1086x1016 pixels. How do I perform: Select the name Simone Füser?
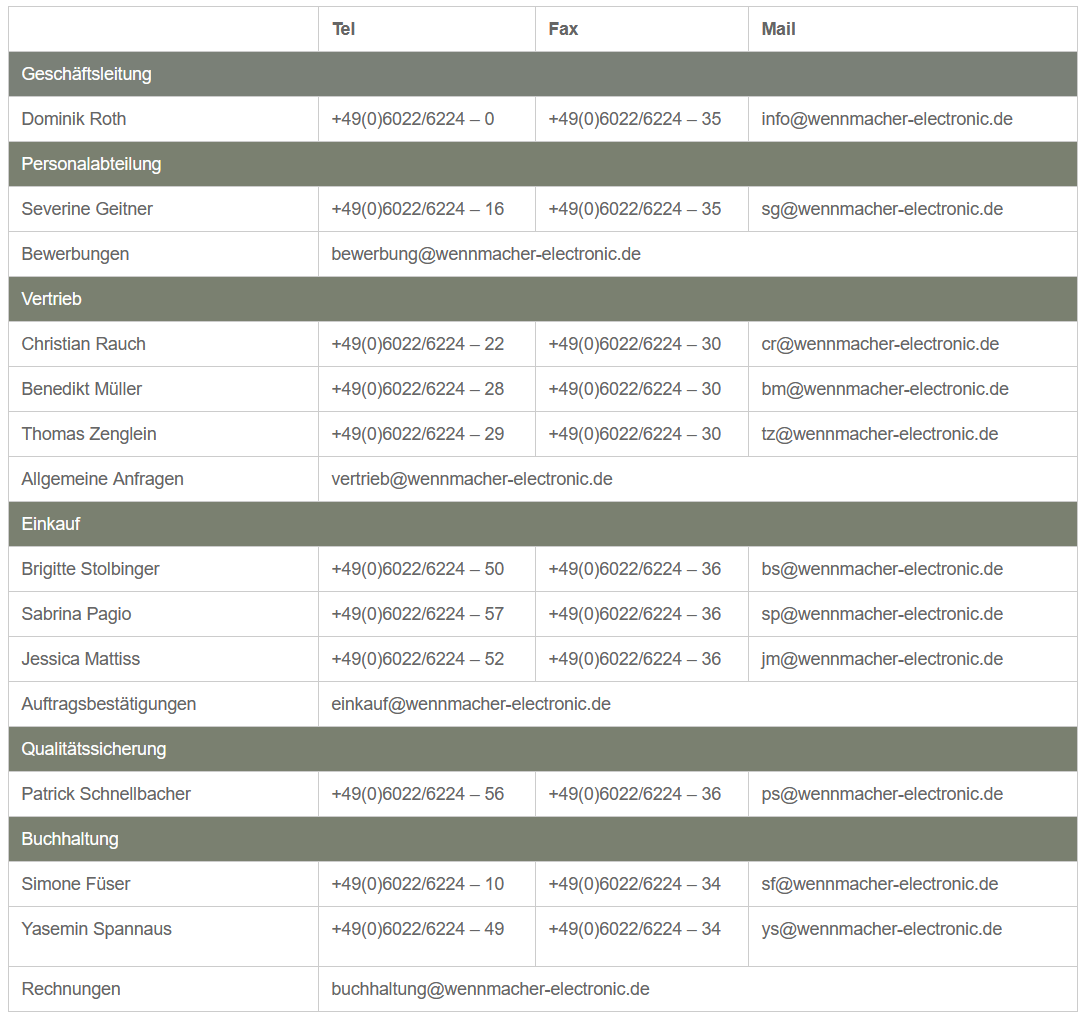[x=75, y=884]
